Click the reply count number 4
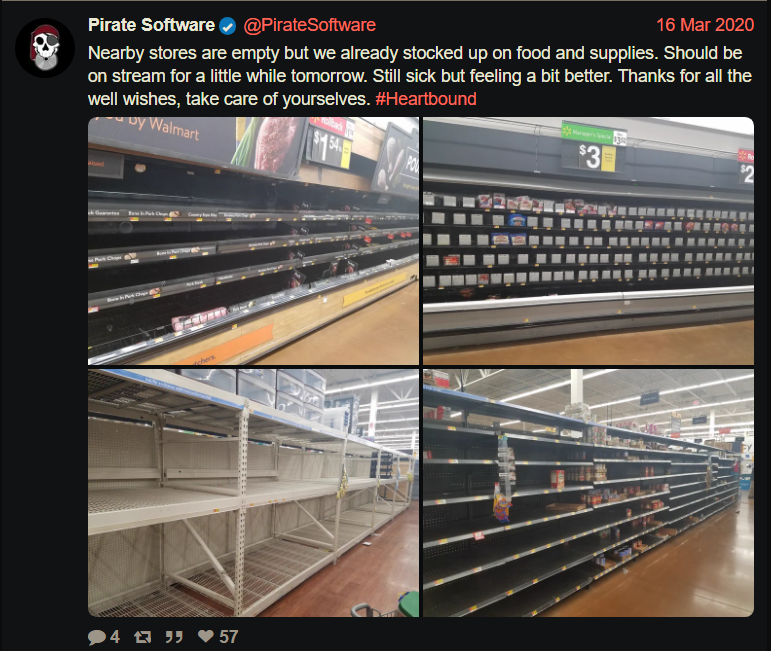The width and height of the screenshot is (771, 651). pos(115,637)
